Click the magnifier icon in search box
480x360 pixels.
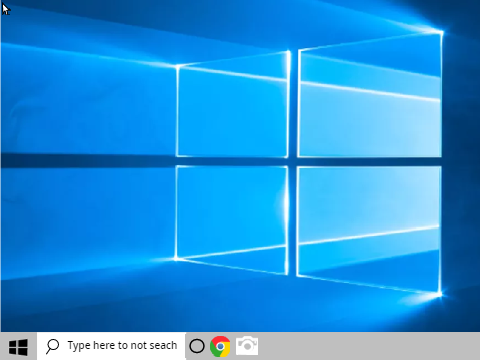(x=52, y=346)
